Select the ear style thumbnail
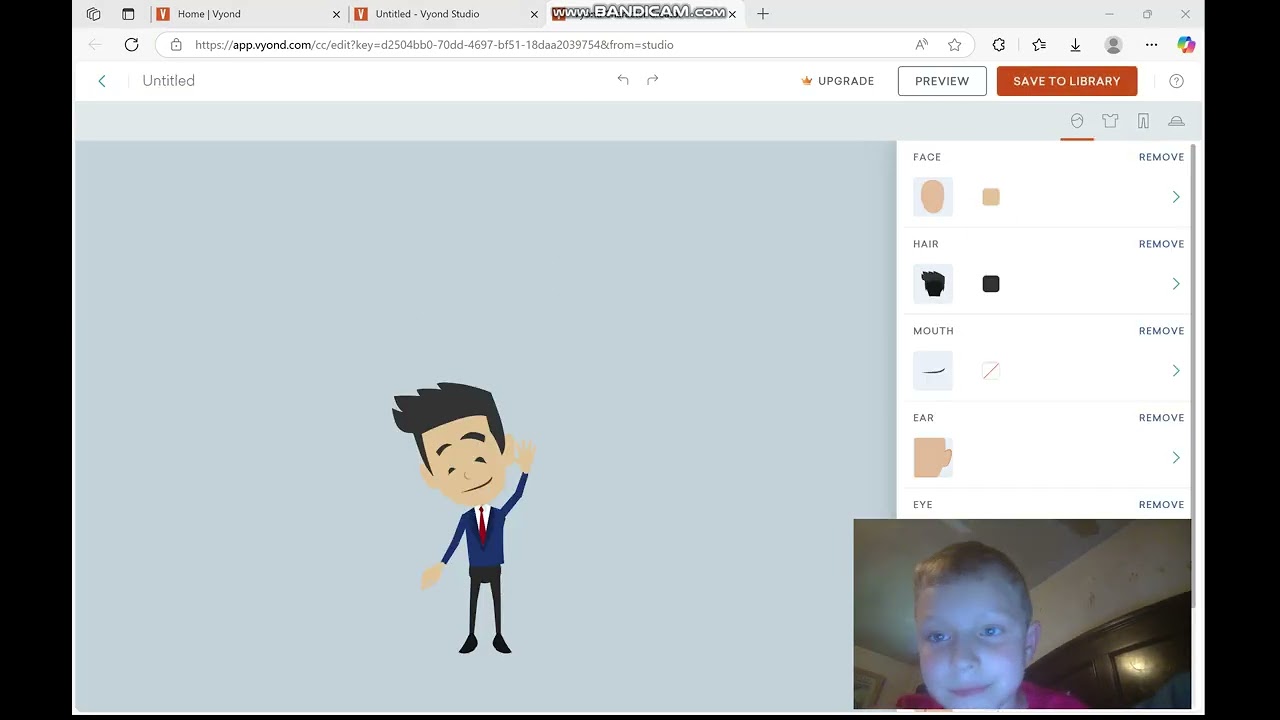Image resolution: width=1280 pixels, height=720 pixels. pyautogui.click(x=933, y=458)
